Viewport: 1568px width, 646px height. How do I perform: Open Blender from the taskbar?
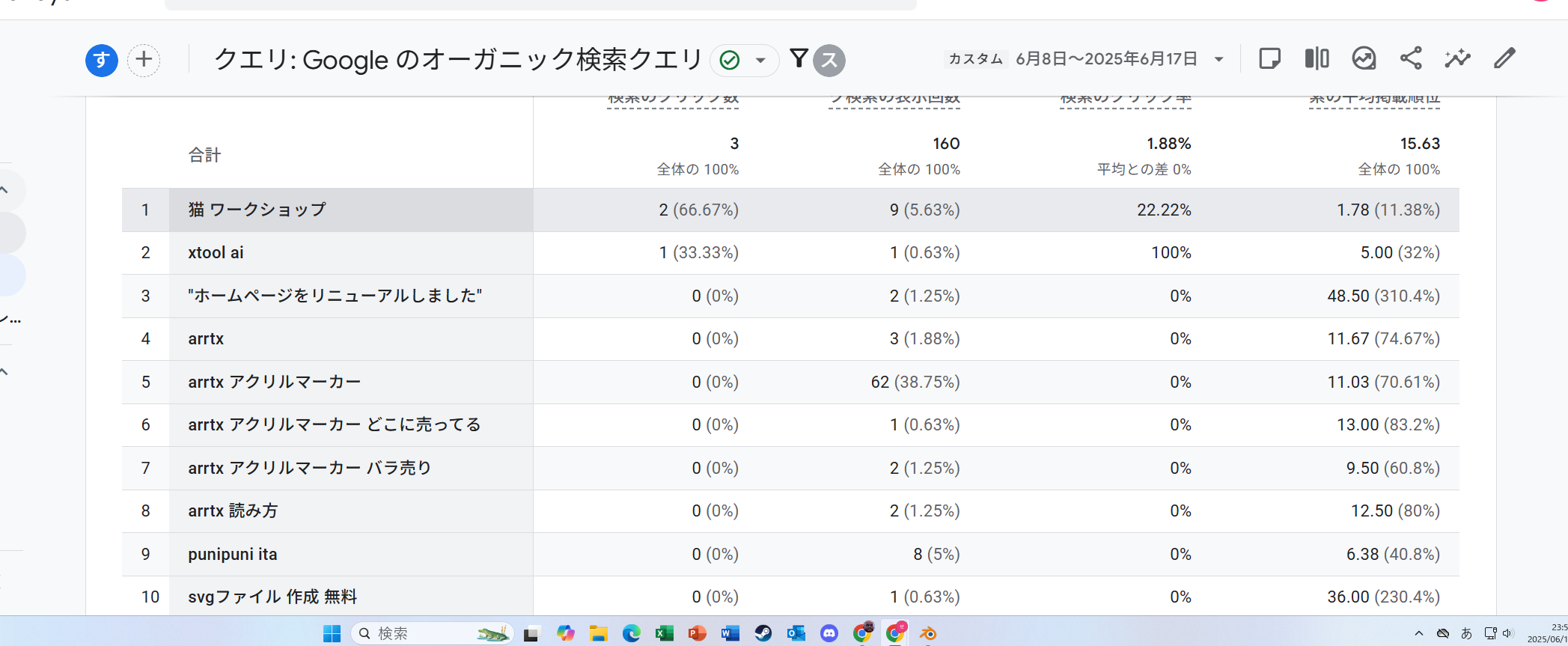(x=928, y=633)
